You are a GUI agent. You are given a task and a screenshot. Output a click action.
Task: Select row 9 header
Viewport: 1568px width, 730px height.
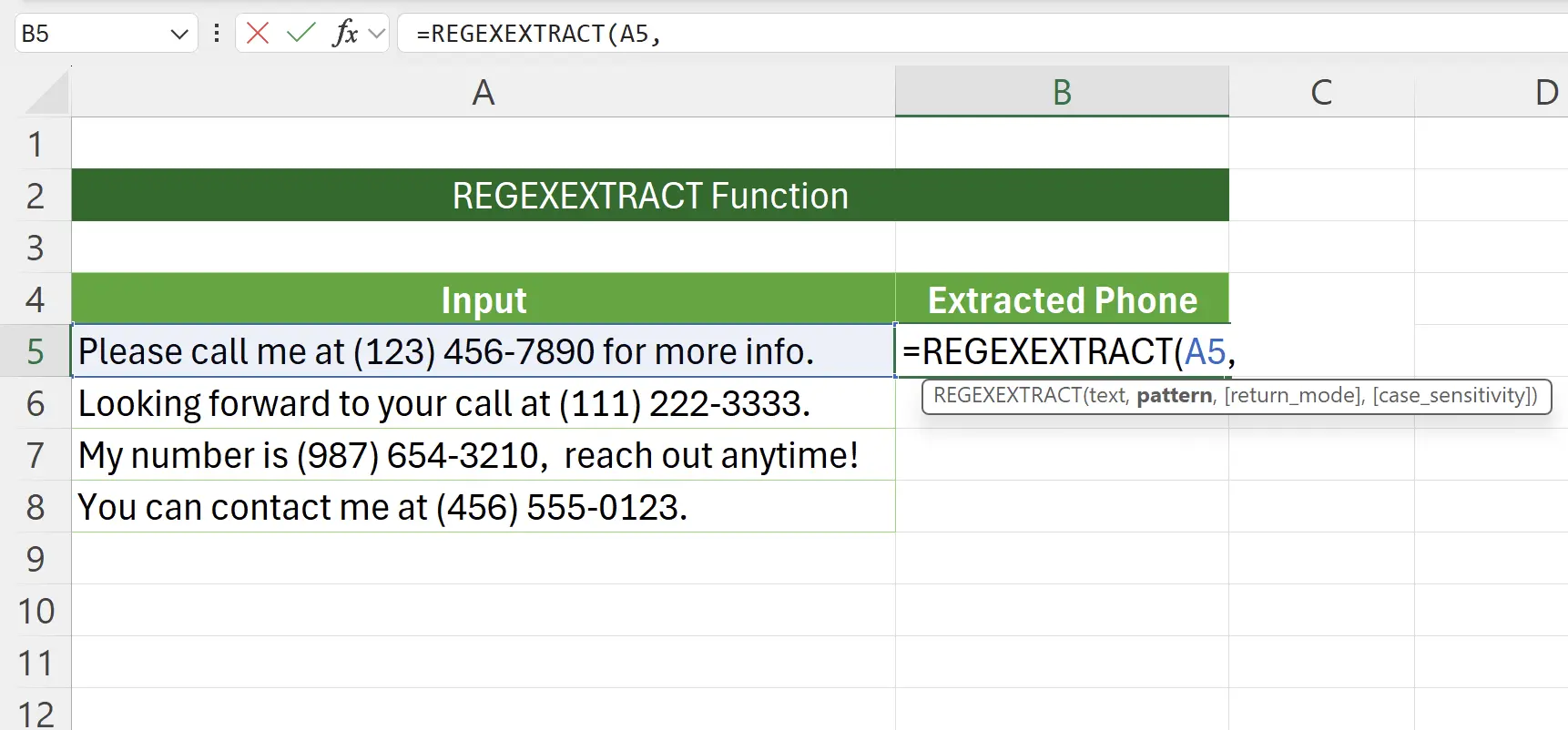click(36, 559)
